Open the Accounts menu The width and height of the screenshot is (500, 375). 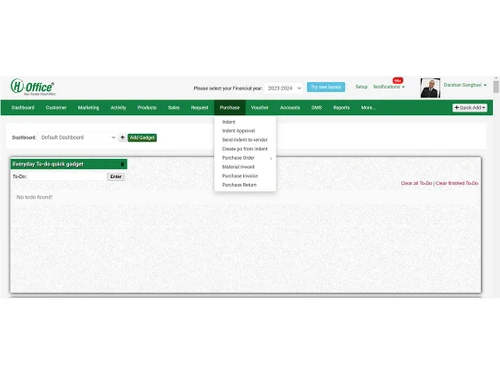point(290,108)
